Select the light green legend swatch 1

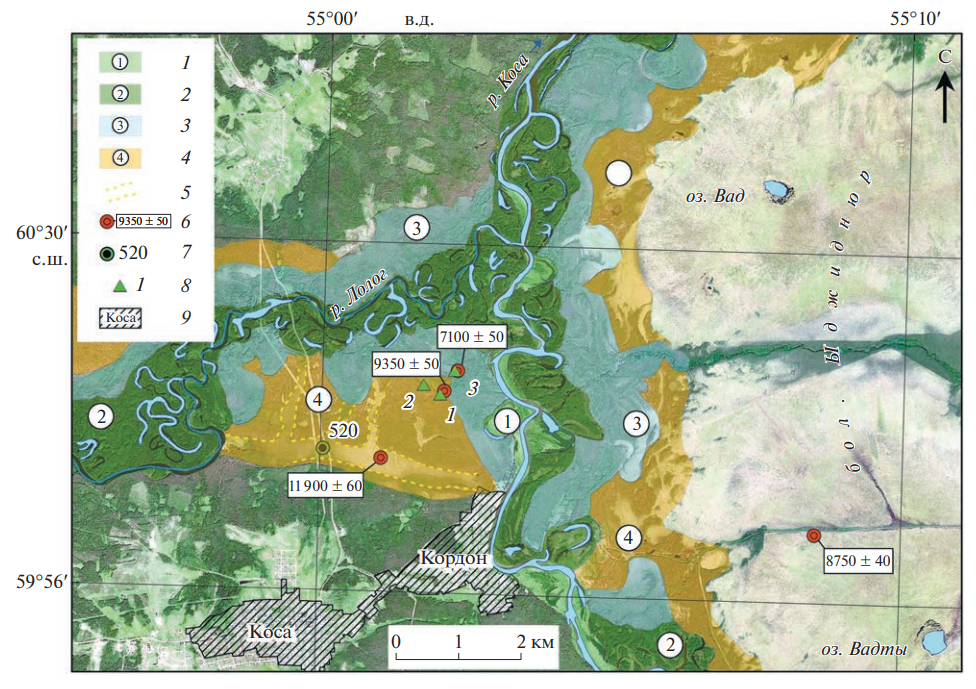[121, 61]
